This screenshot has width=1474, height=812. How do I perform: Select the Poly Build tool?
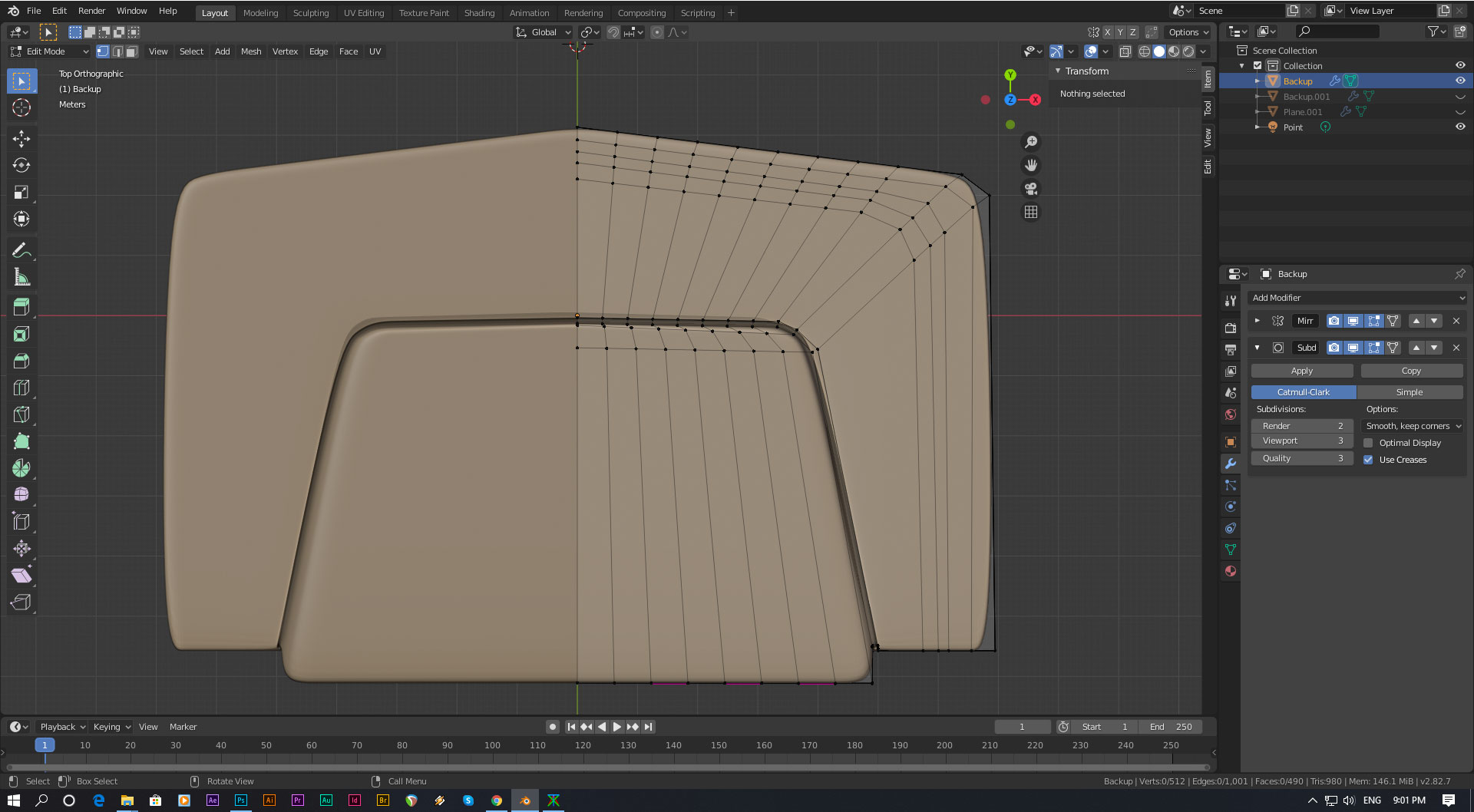coord(21,441)
